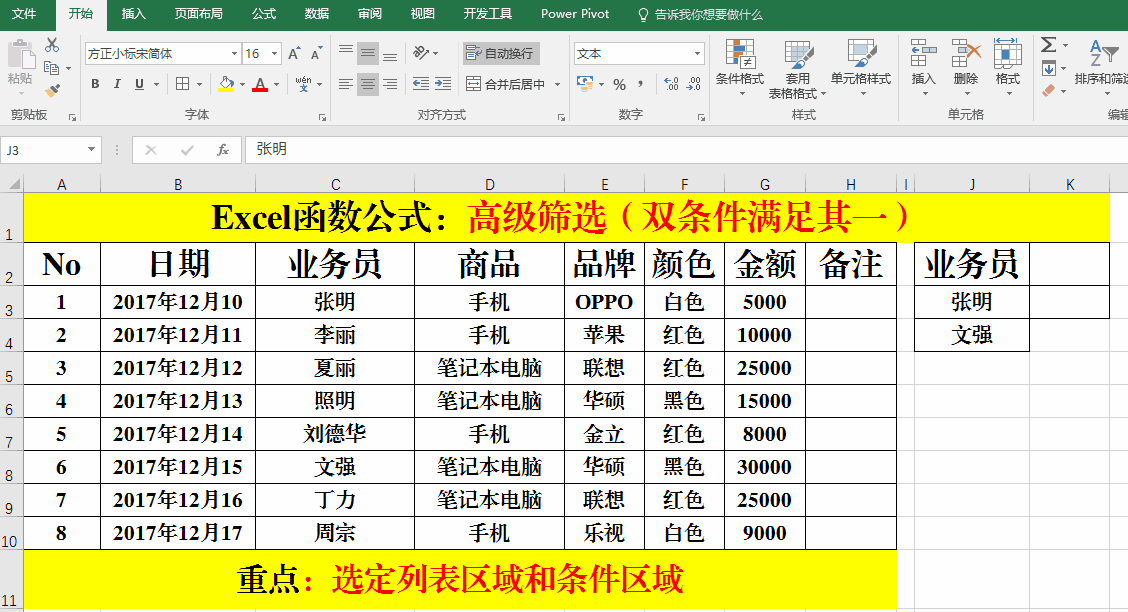Toggle Italic formatting
The image size is (1128, 612).
[117, 84]
